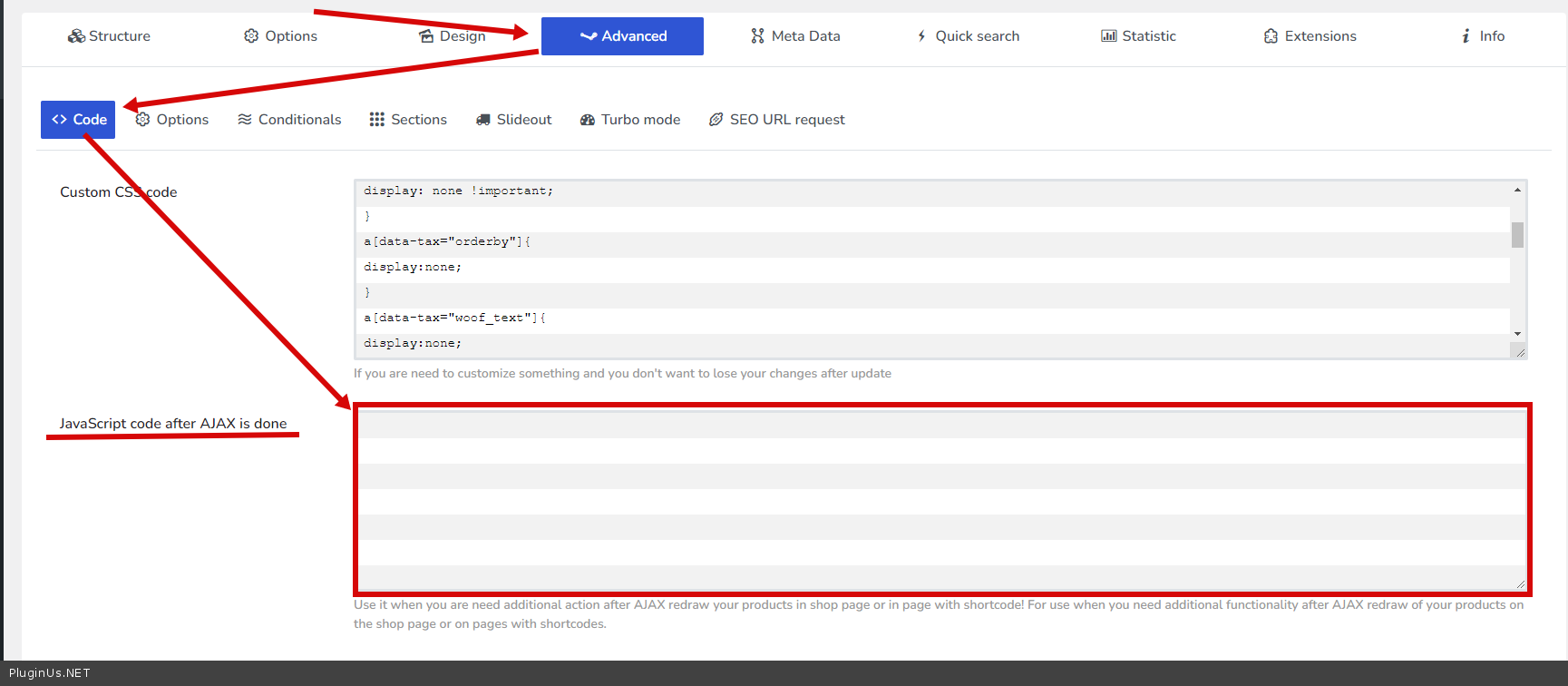Select the Code sub-tab
Screen dimensions: 1568x686
click(78, 120)
